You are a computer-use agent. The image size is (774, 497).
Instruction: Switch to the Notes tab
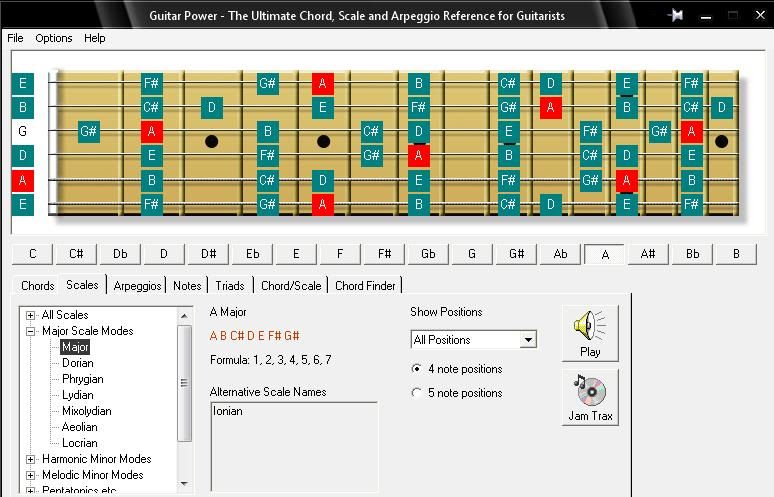[x=187, y=286]
